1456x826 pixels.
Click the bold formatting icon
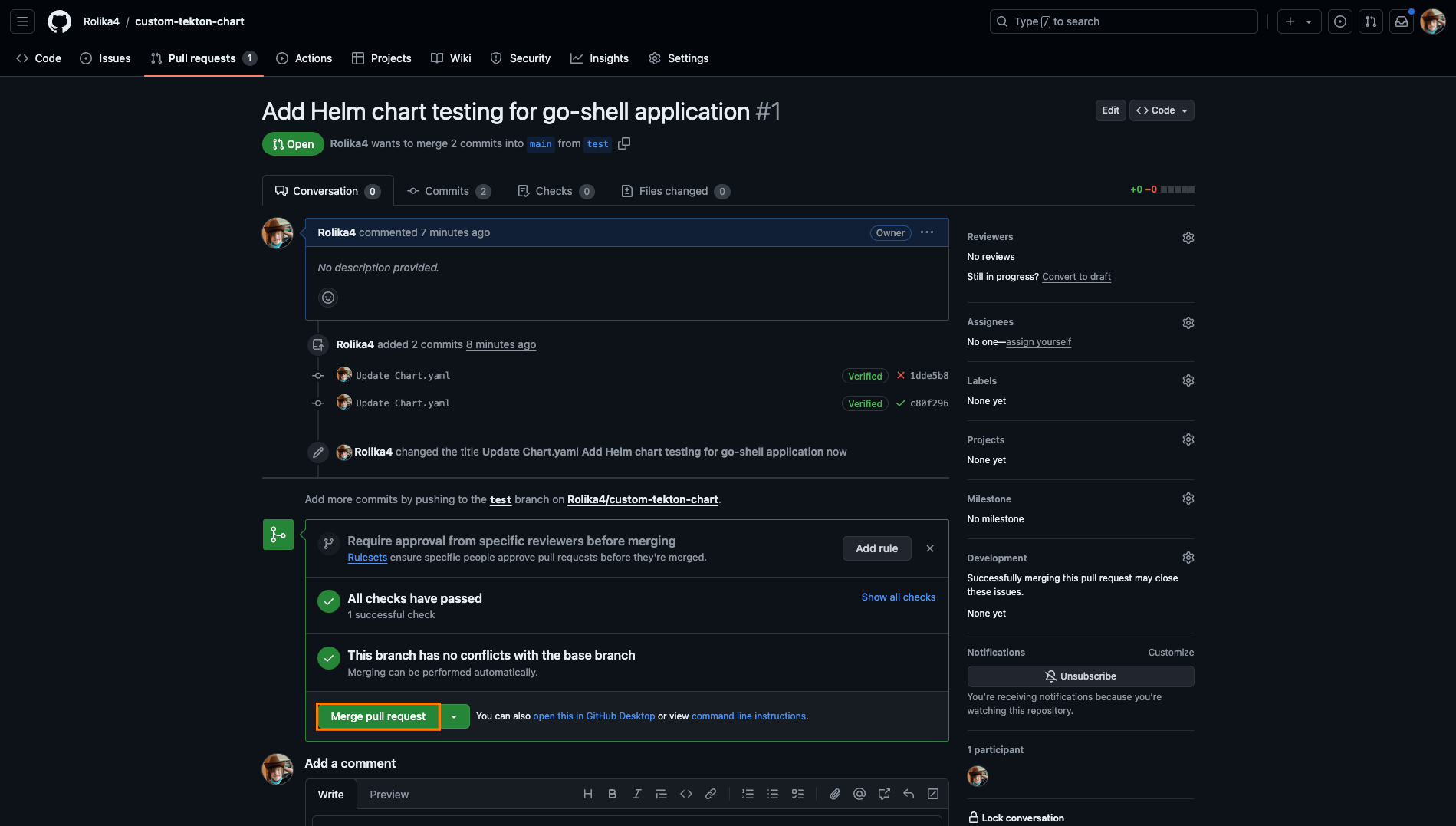(x=612, y=795)
